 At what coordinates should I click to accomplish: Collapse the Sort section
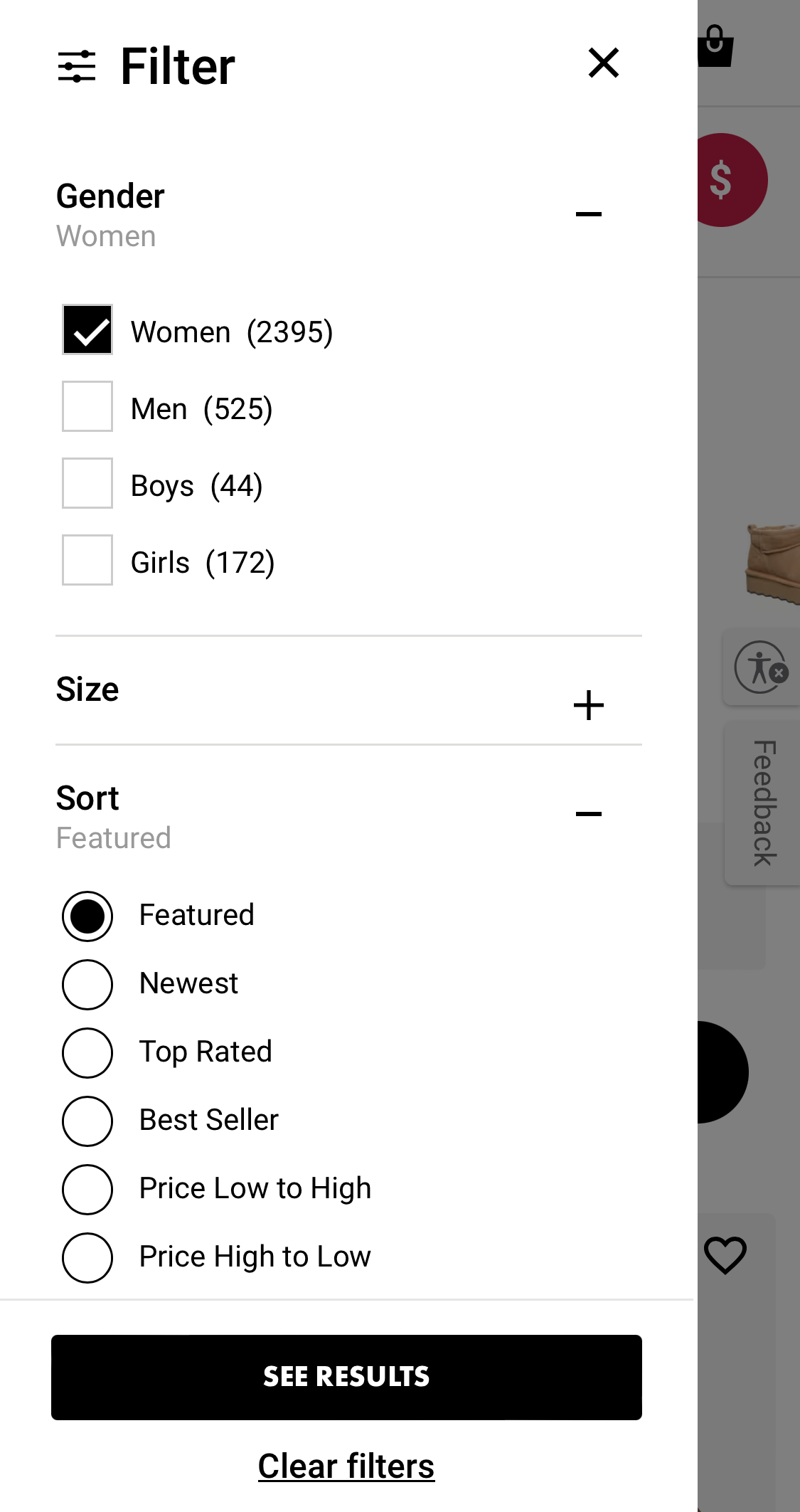pos(589,812)
